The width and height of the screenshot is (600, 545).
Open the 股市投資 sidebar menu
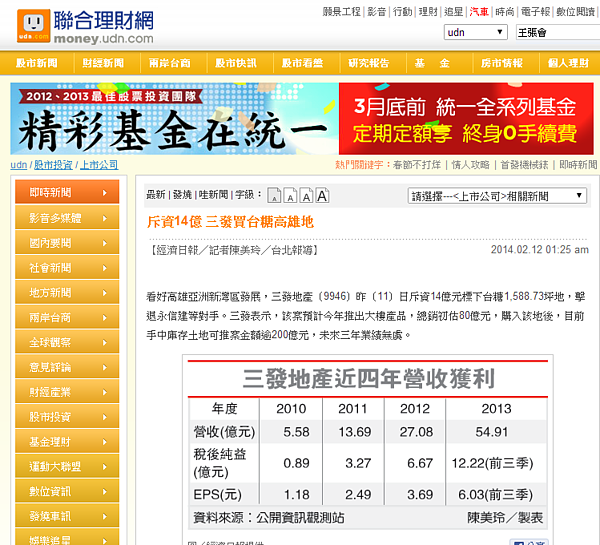[x=67, y=416]
